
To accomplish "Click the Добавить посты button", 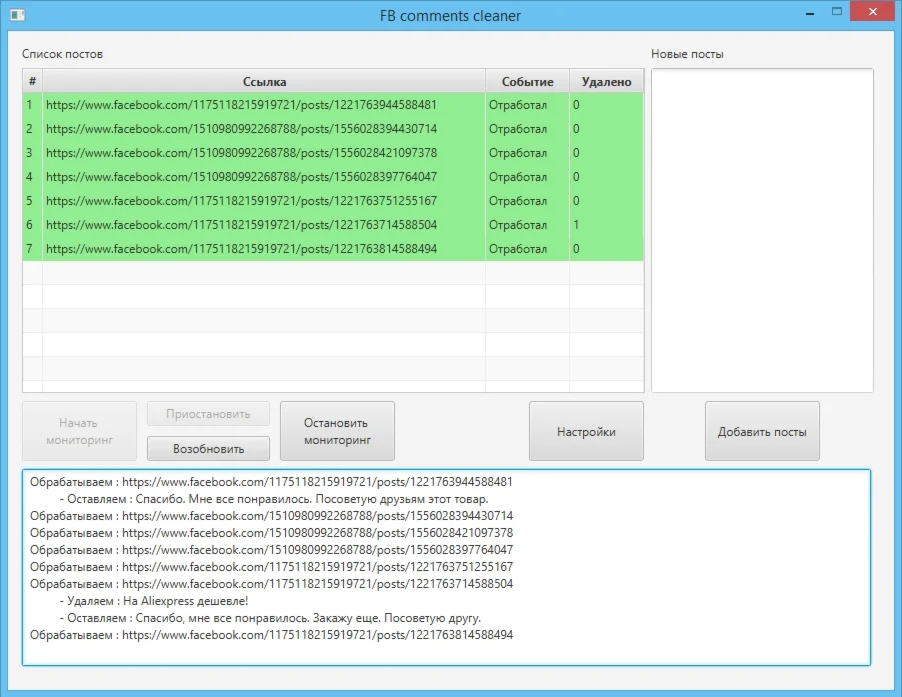I will tap(762, 431).
